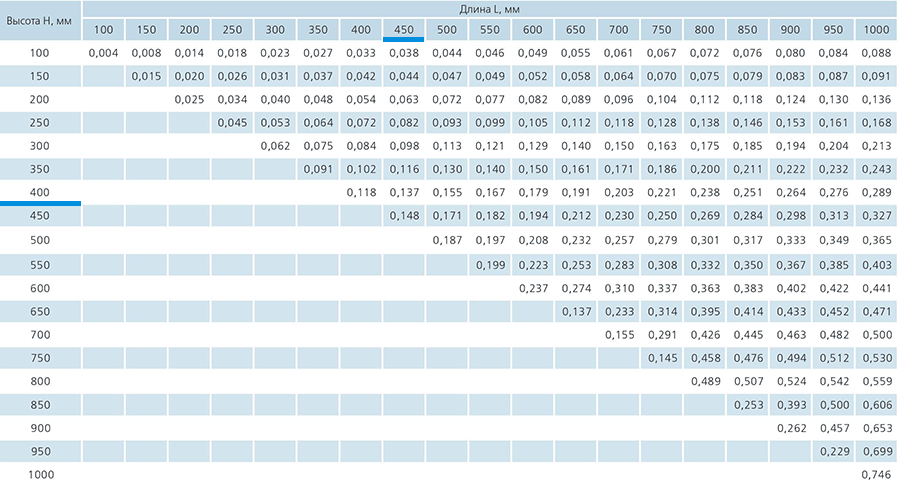Select the 0,004 cell in row 100
The width and height of the screenshot is (900, 484).
pos(103,53)
